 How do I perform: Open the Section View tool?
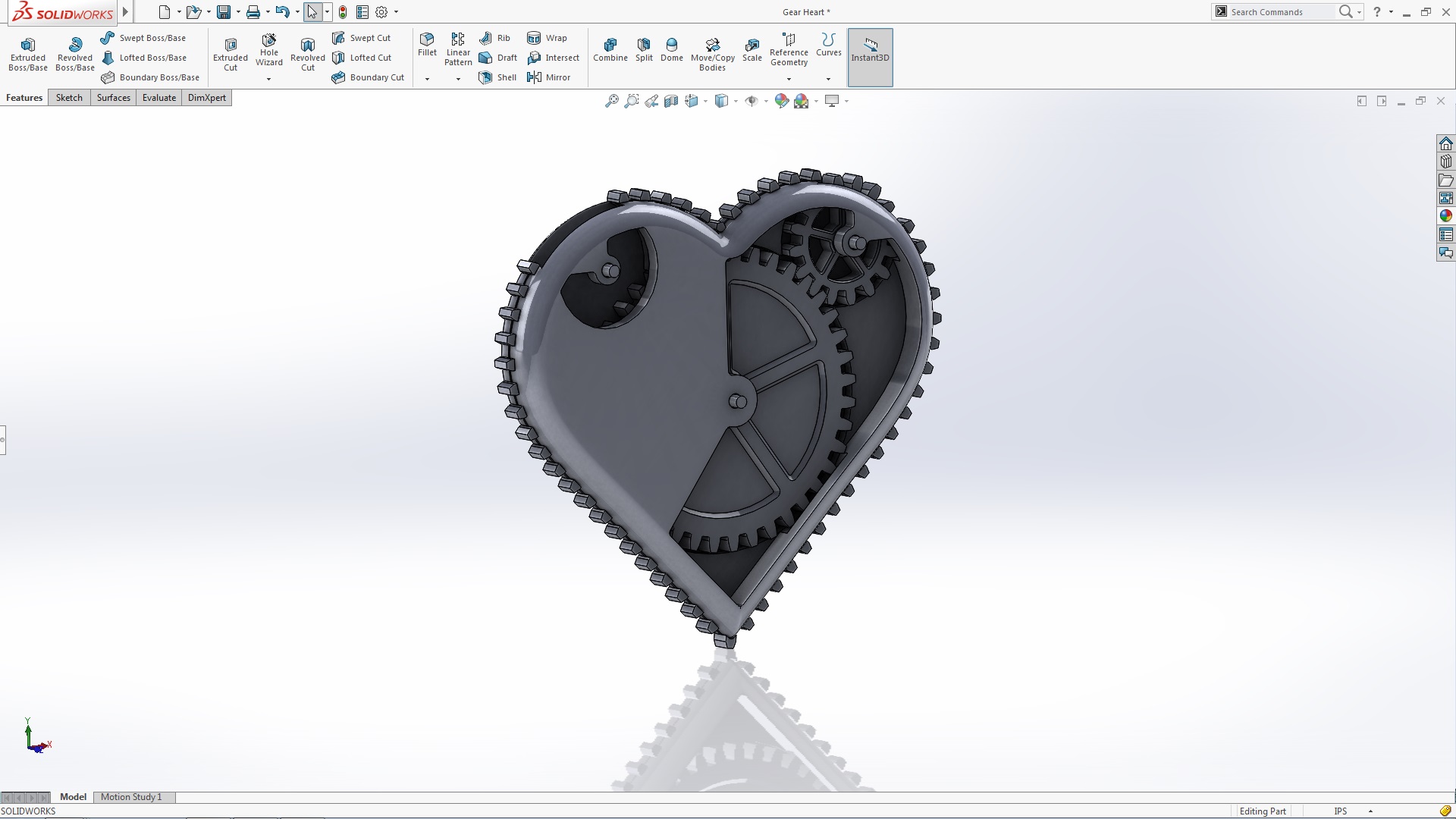pos(671,100)
